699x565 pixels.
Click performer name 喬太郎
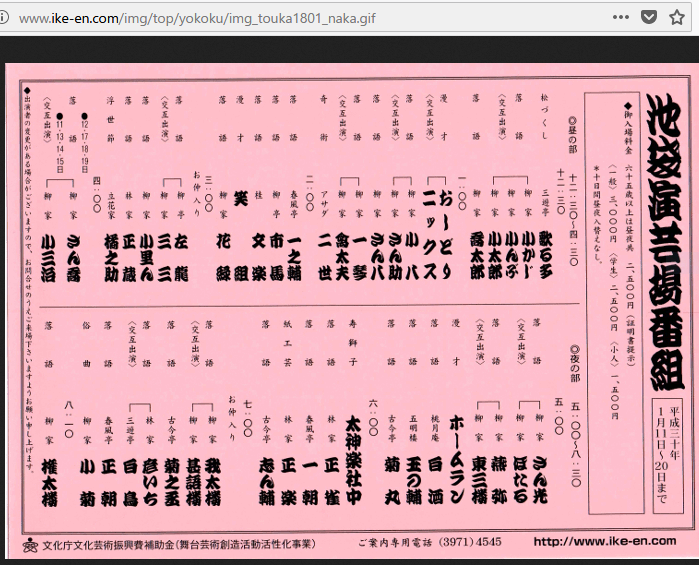pos(477,257)
